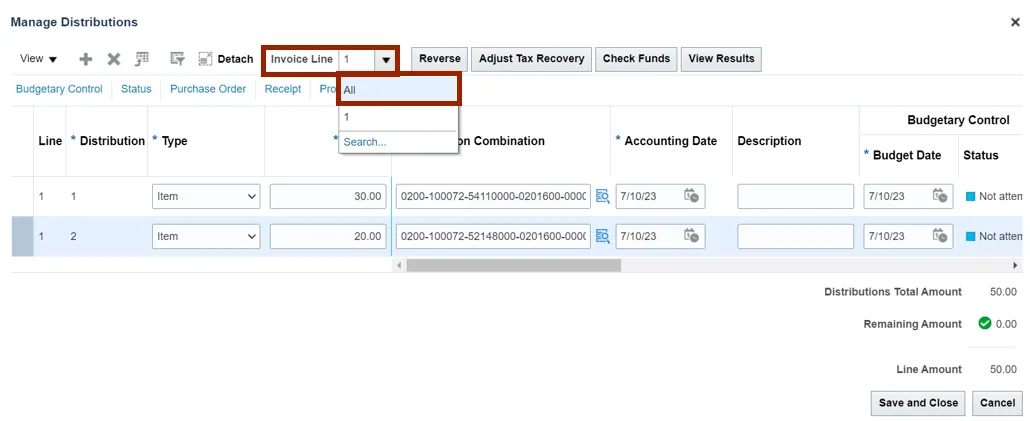Open account search icon for distribution row 1

tap(602, 196)
